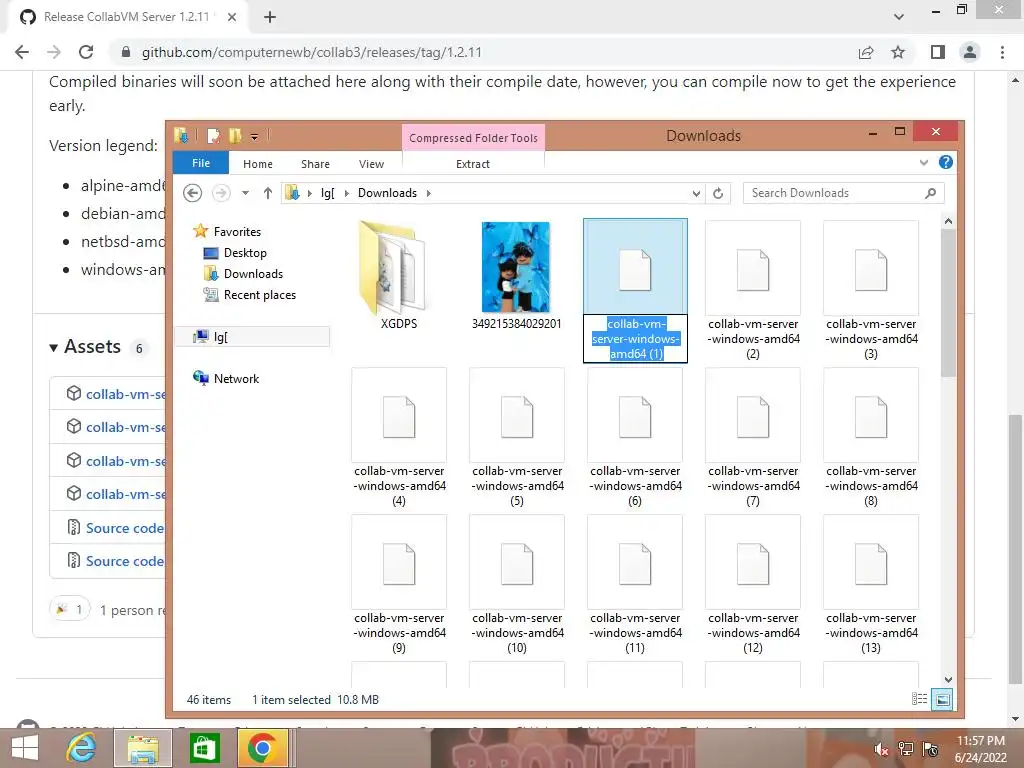Select the collab-vm-server-windows-amd64 (5) file

(x=517, y=438)
